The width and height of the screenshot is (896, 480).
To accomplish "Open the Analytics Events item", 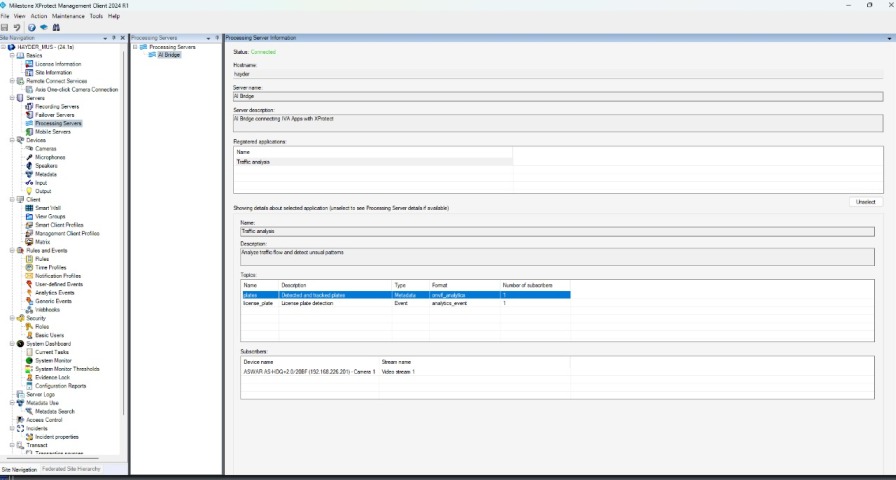I will [59, 292].
